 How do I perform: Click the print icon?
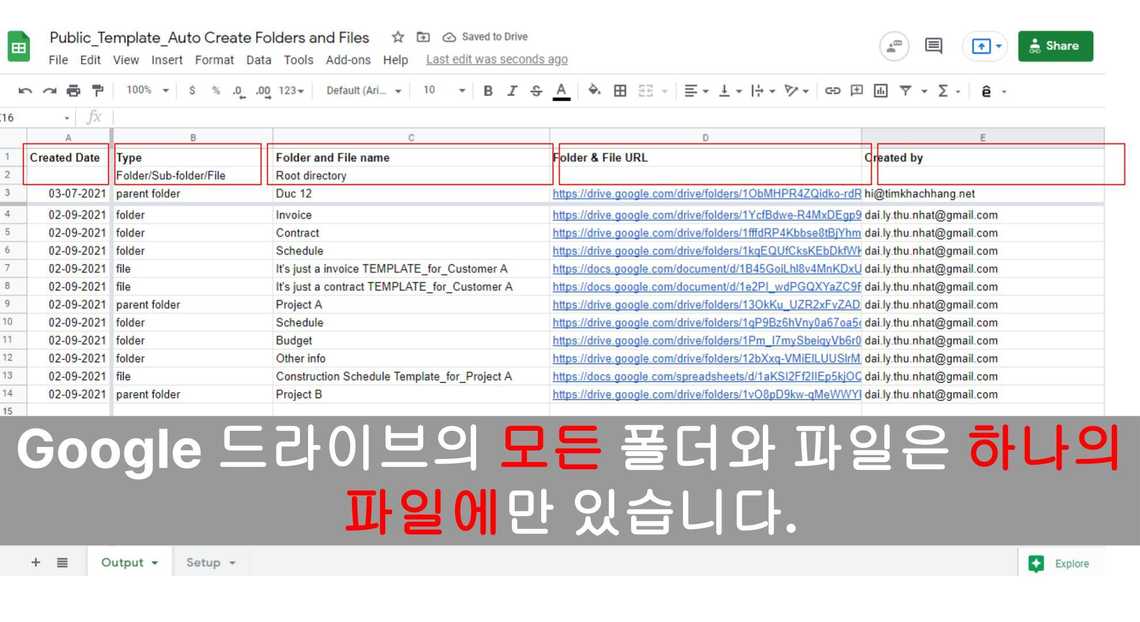[73, 91]
